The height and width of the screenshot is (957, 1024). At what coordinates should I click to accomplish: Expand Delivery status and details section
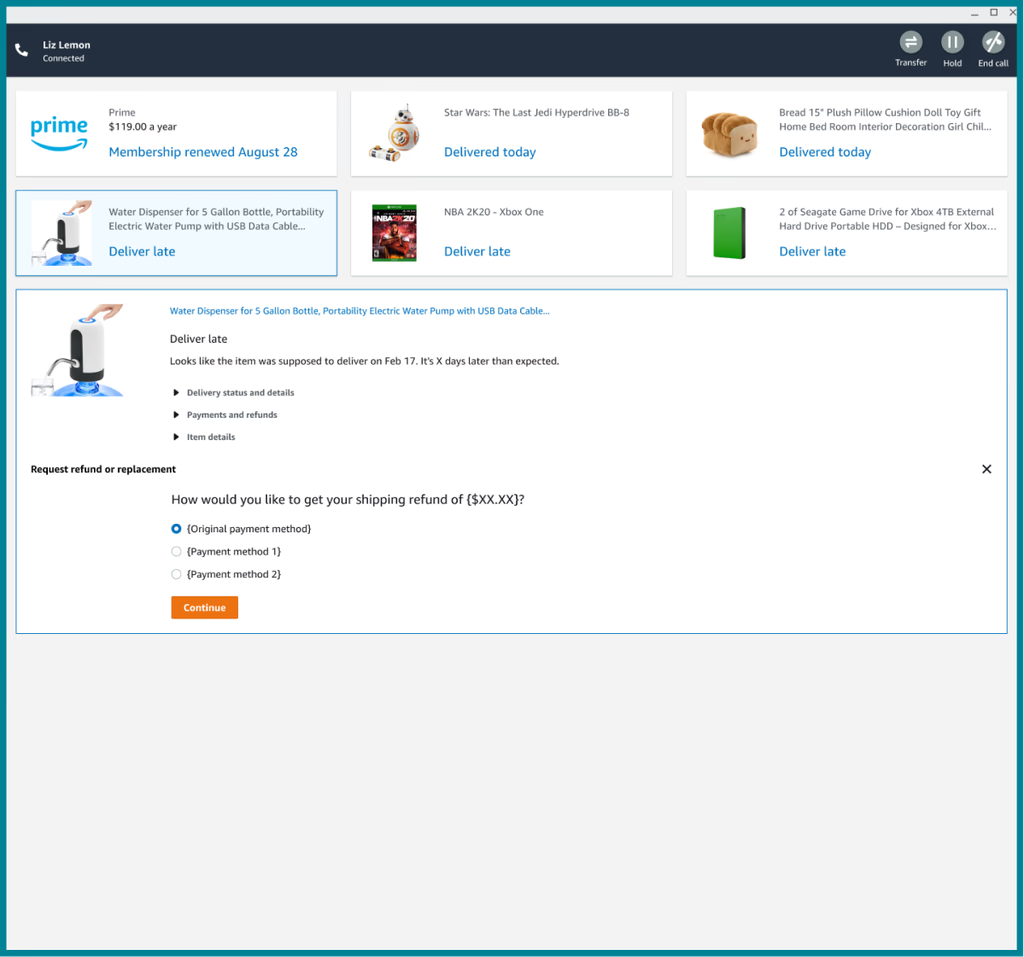tap(239, 393)
